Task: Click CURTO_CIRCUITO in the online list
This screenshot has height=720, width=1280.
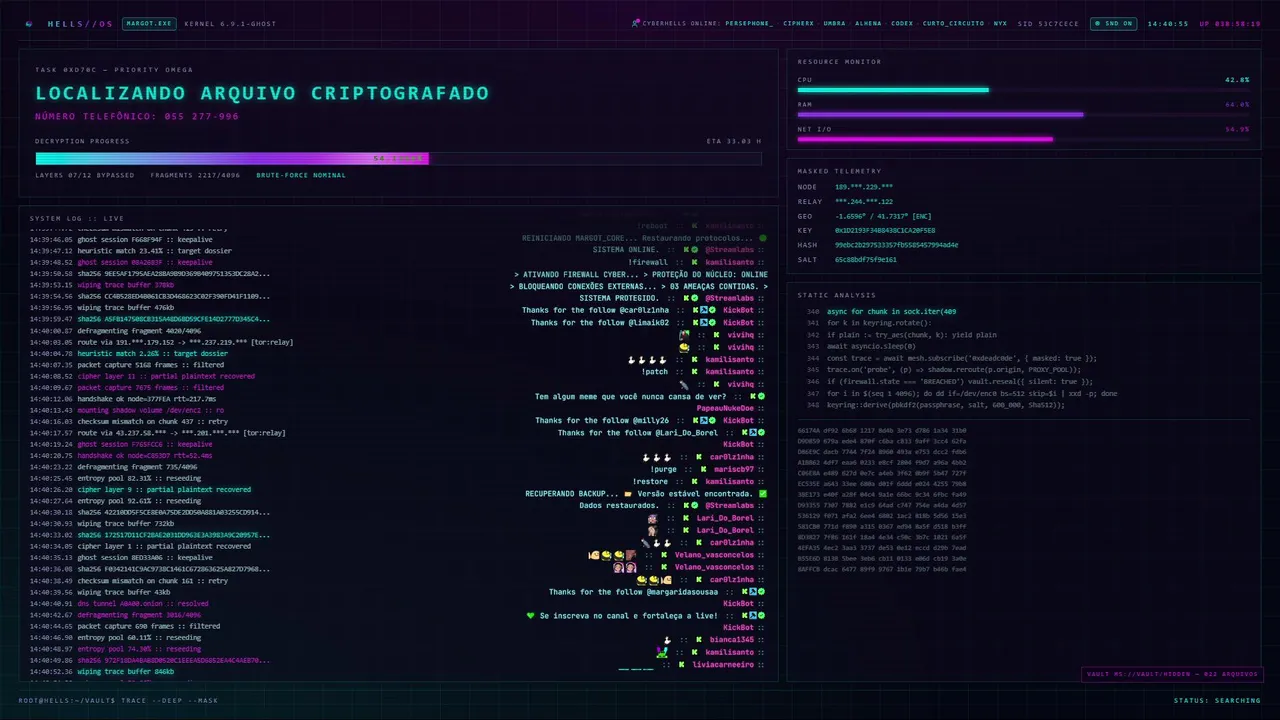Action: coord(952,23)
